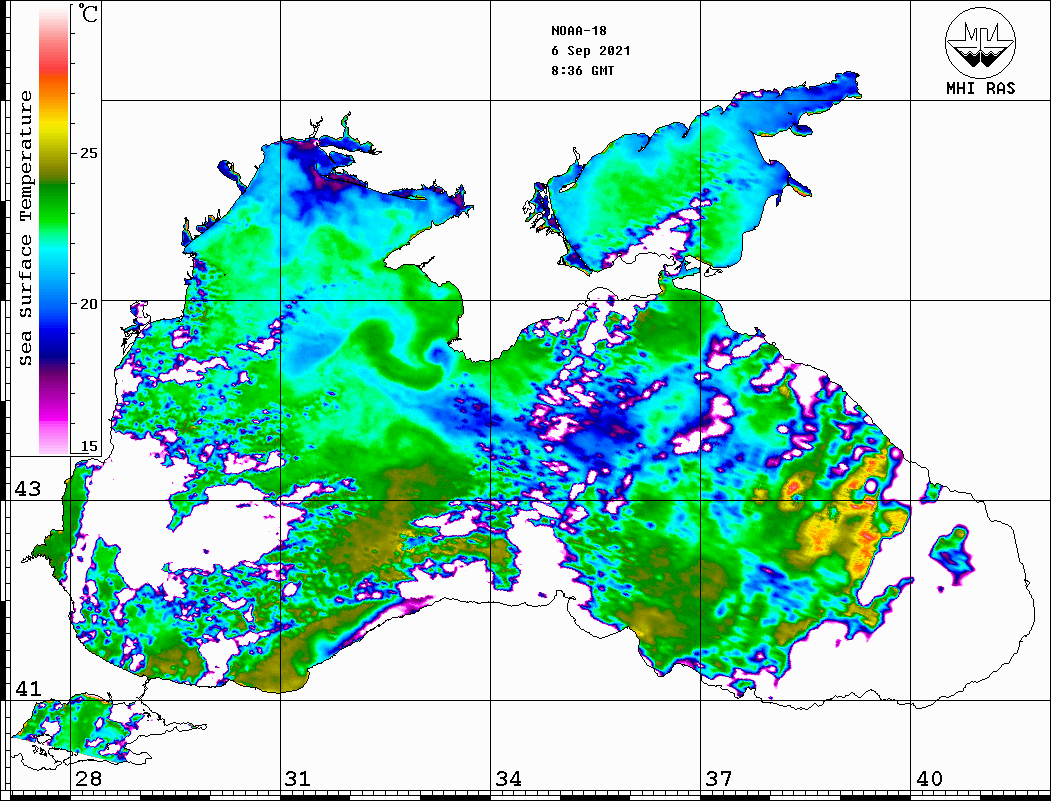The height and width of the screenshot is (801, 1051).
Task: Click the 'NOAA-18' satellite label
Action: pos(578,31)
